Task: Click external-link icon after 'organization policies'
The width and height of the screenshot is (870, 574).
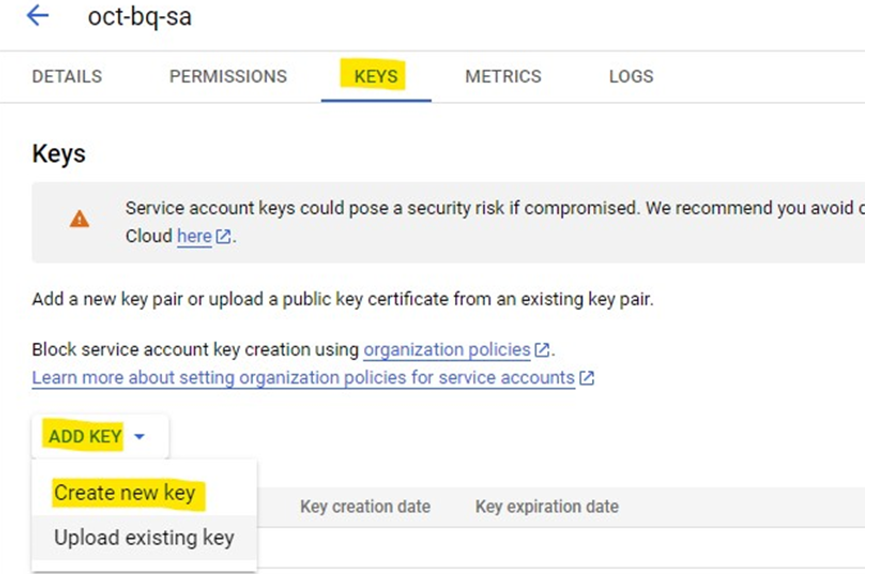Action: 542,350
